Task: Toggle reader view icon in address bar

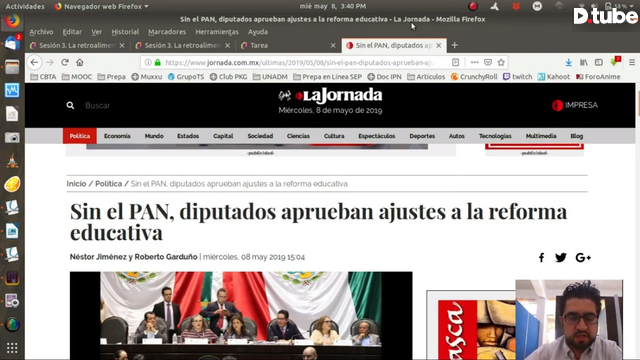Action: click(x=456, y=62)
